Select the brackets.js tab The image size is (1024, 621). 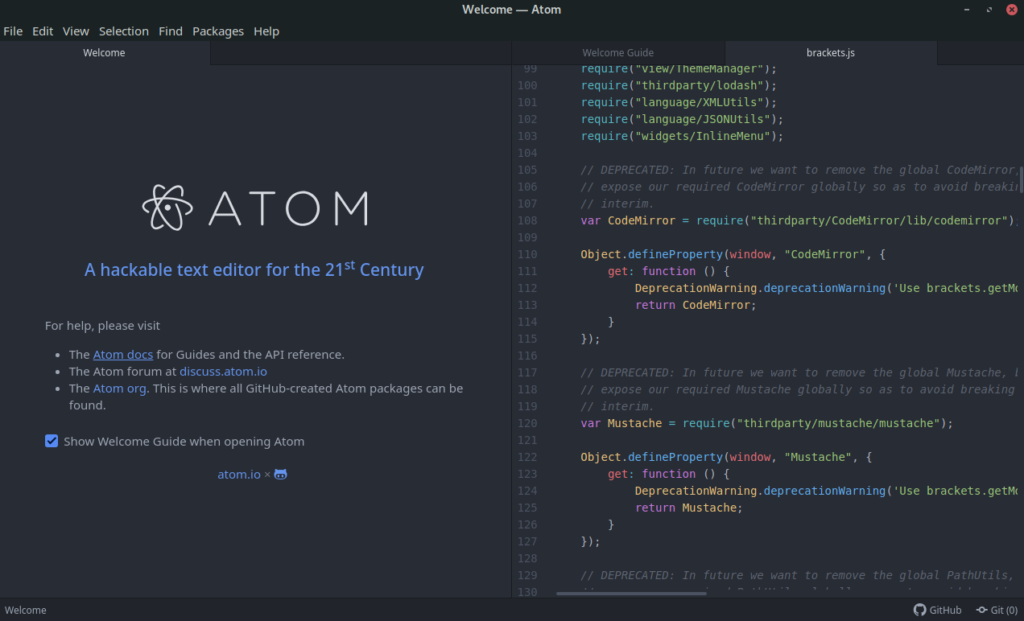830,53
